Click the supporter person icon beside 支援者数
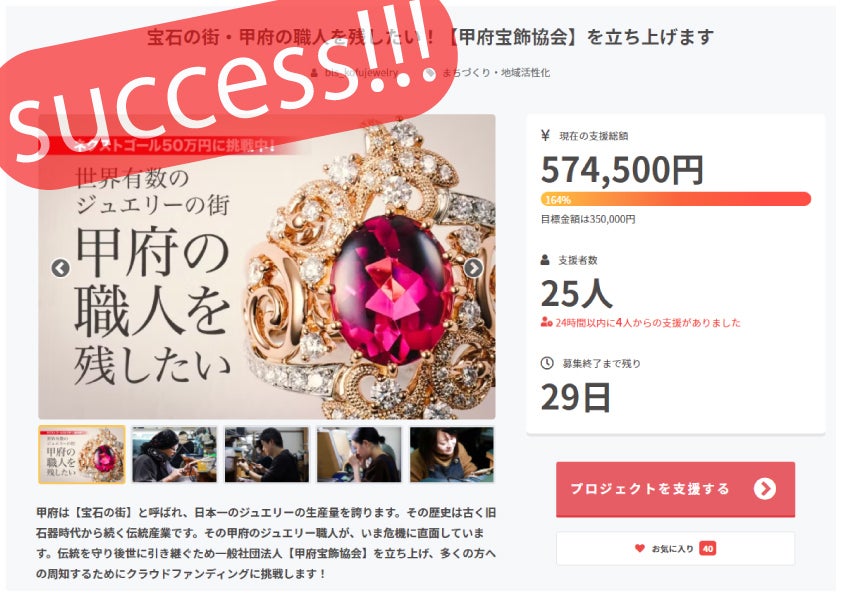 tap(545, 260)
